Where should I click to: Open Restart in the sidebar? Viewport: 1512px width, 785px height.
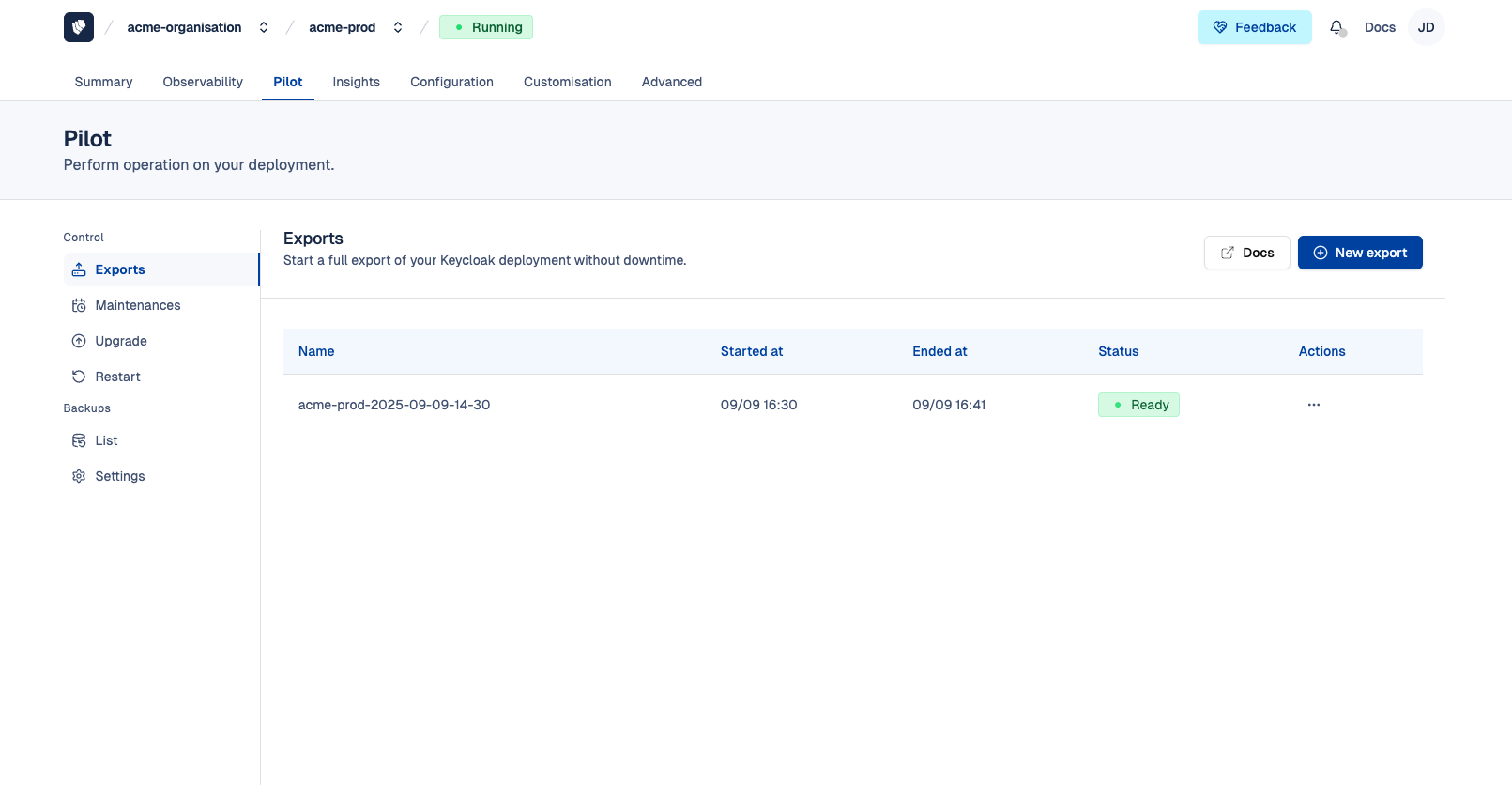click(x=161, y=377)
